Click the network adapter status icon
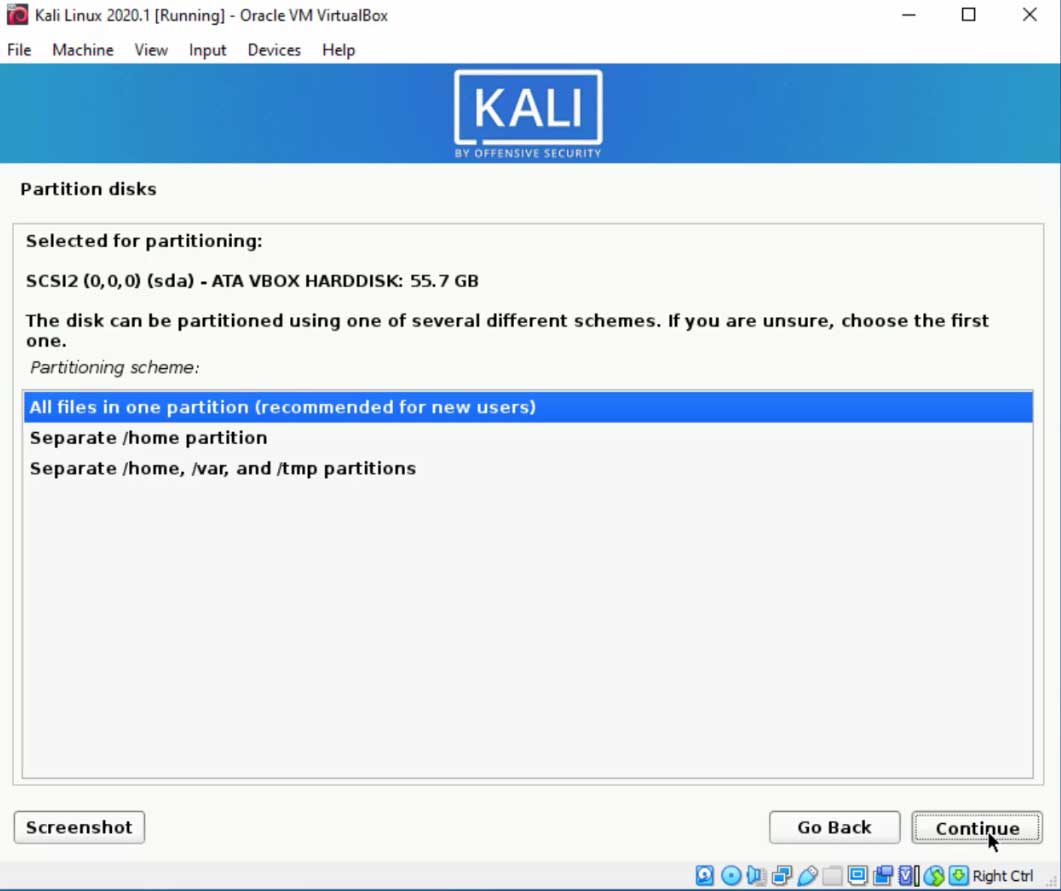This screenshot has height=891, width=1061. [782, 875]
